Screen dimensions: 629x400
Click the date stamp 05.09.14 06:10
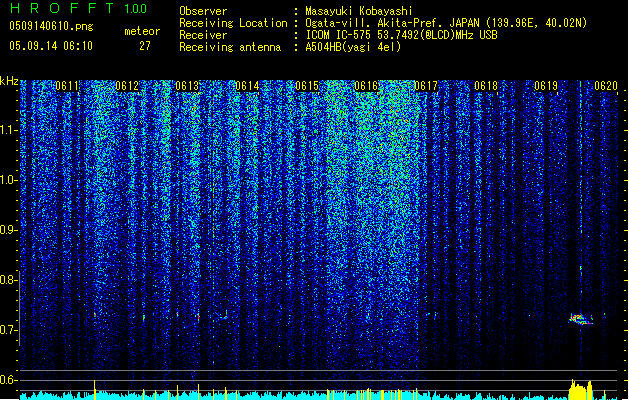[x=51, y=46]
